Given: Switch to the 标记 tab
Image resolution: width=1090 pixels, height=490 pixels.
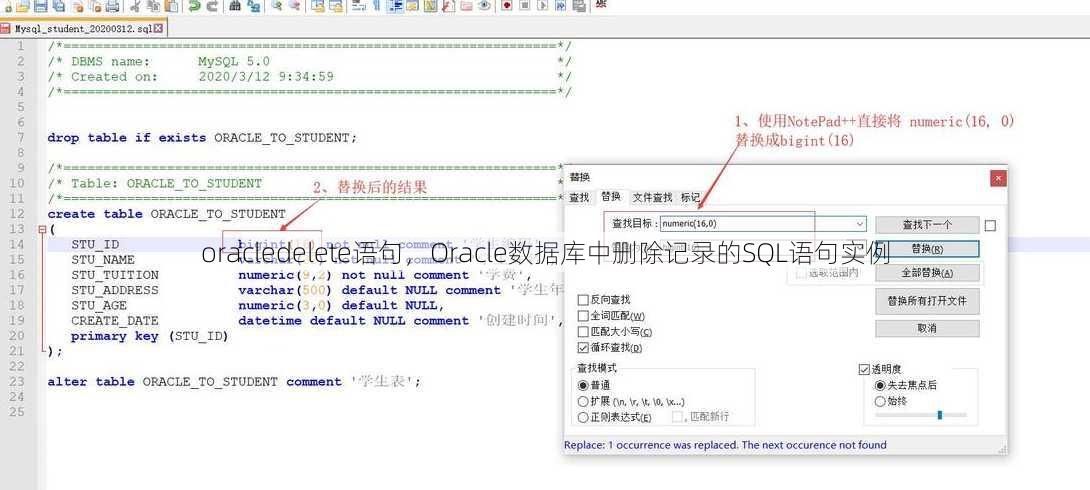Looking at the screenshot, I should pos(690,197).
